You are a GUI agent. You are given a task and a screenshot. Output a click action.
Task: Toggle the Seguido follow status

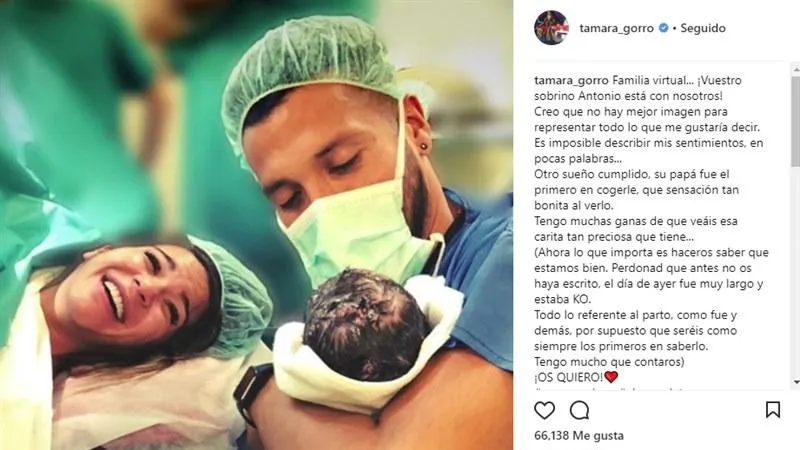tap(703, 28)
